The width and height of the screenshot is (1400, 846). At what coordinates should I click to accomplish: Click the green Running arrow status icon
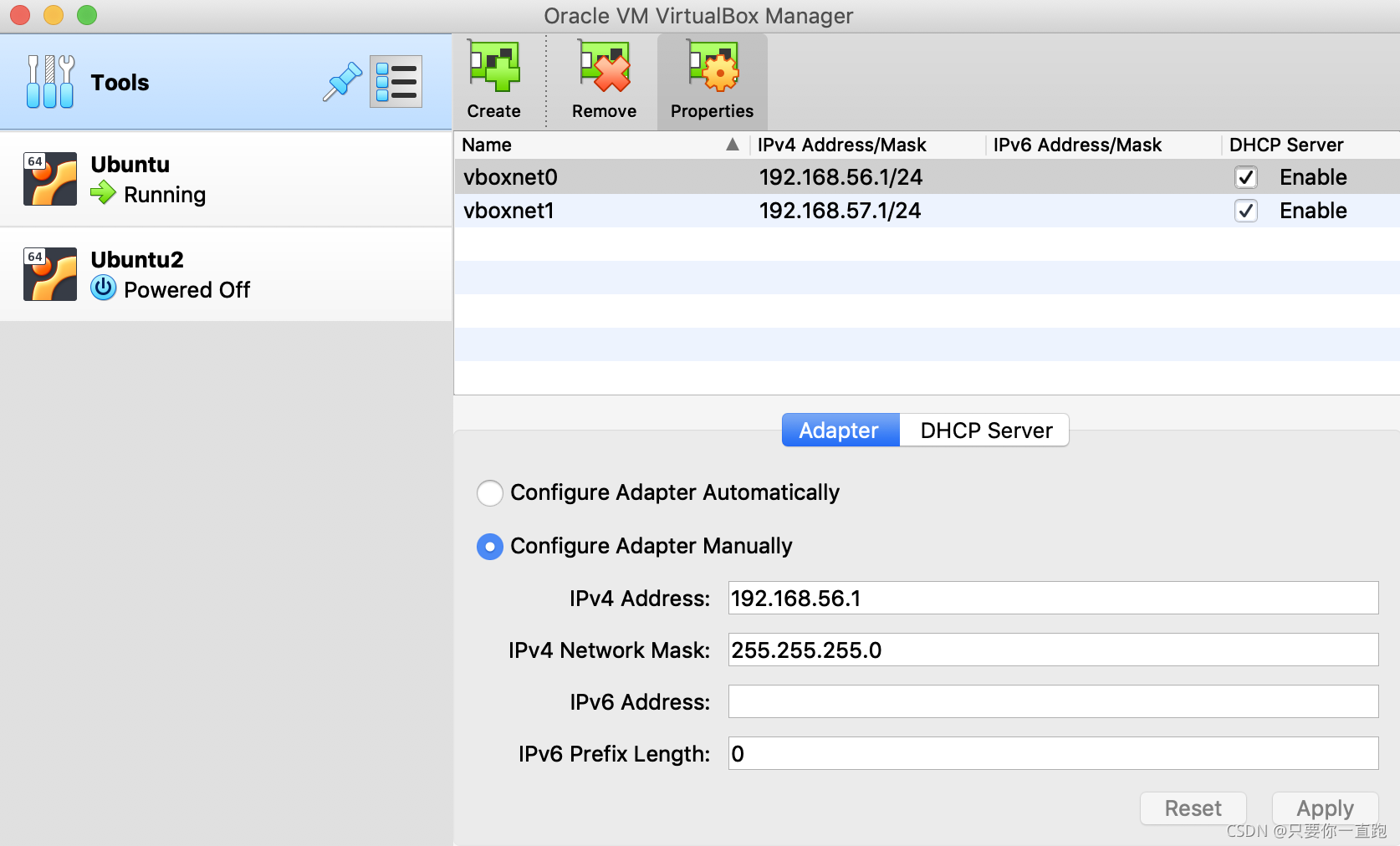[x=104, y=193]
